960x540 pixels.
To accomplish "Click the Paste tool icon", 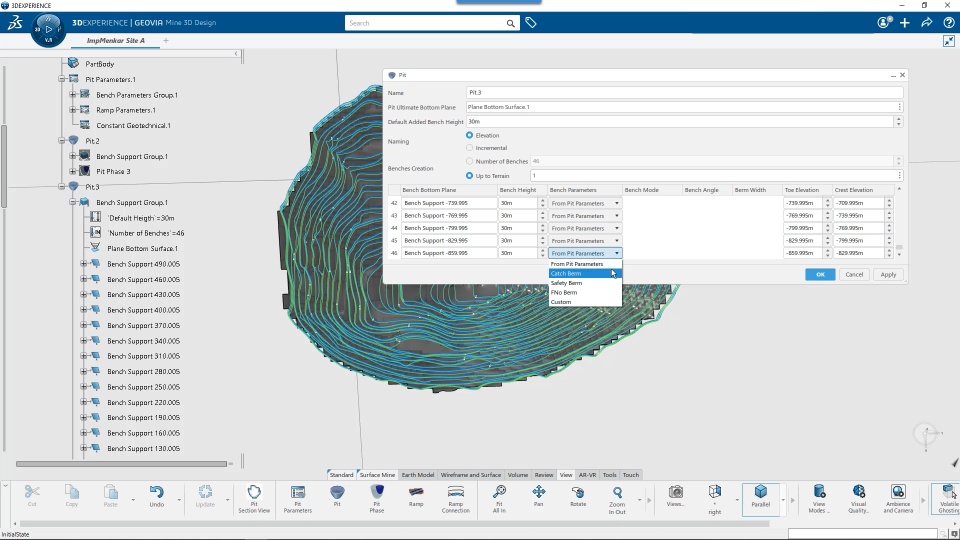I will tap(110, 496).
